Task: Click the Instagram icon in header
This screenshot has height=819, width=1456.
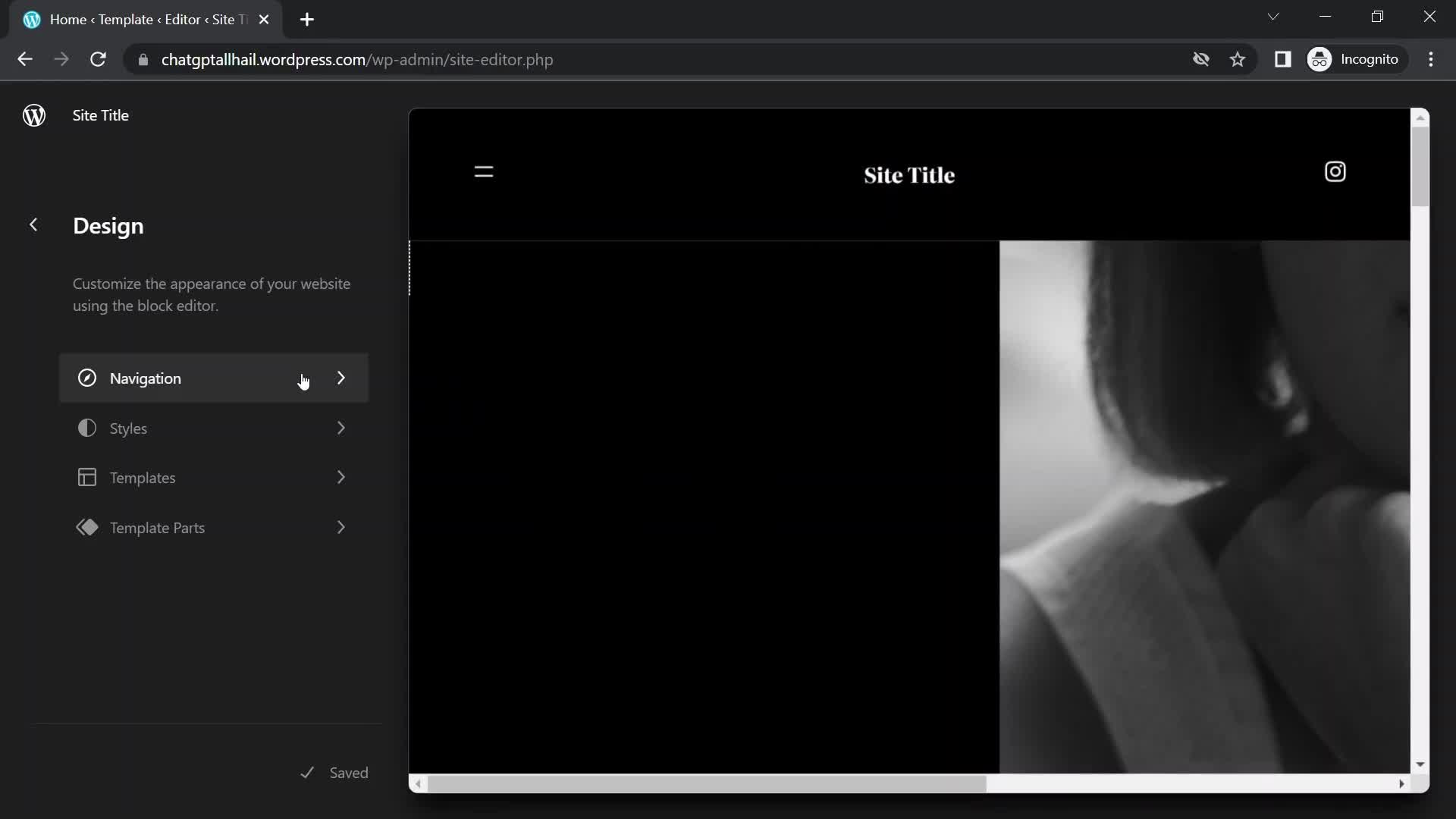Action: click(x=1335, y=172)
